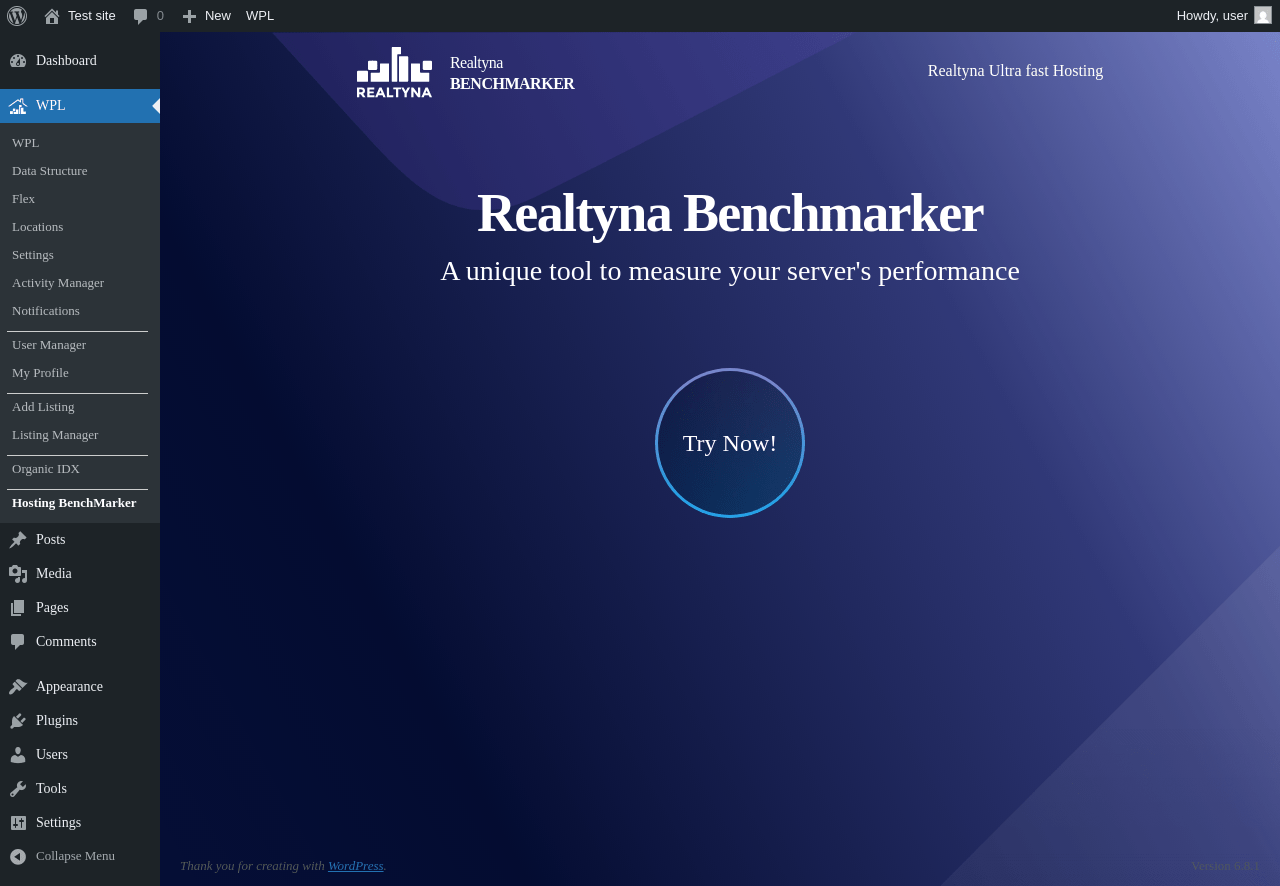Viewport: 1280px width, 886px height.
Task: Open the Users menu label
Action: click(x=52, y=755)
